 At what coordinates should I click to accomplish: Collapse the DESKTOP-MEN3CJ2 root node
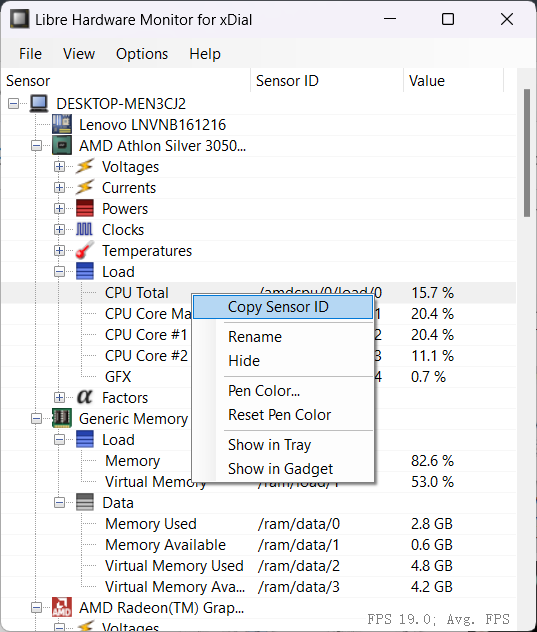tap(13, 104)
